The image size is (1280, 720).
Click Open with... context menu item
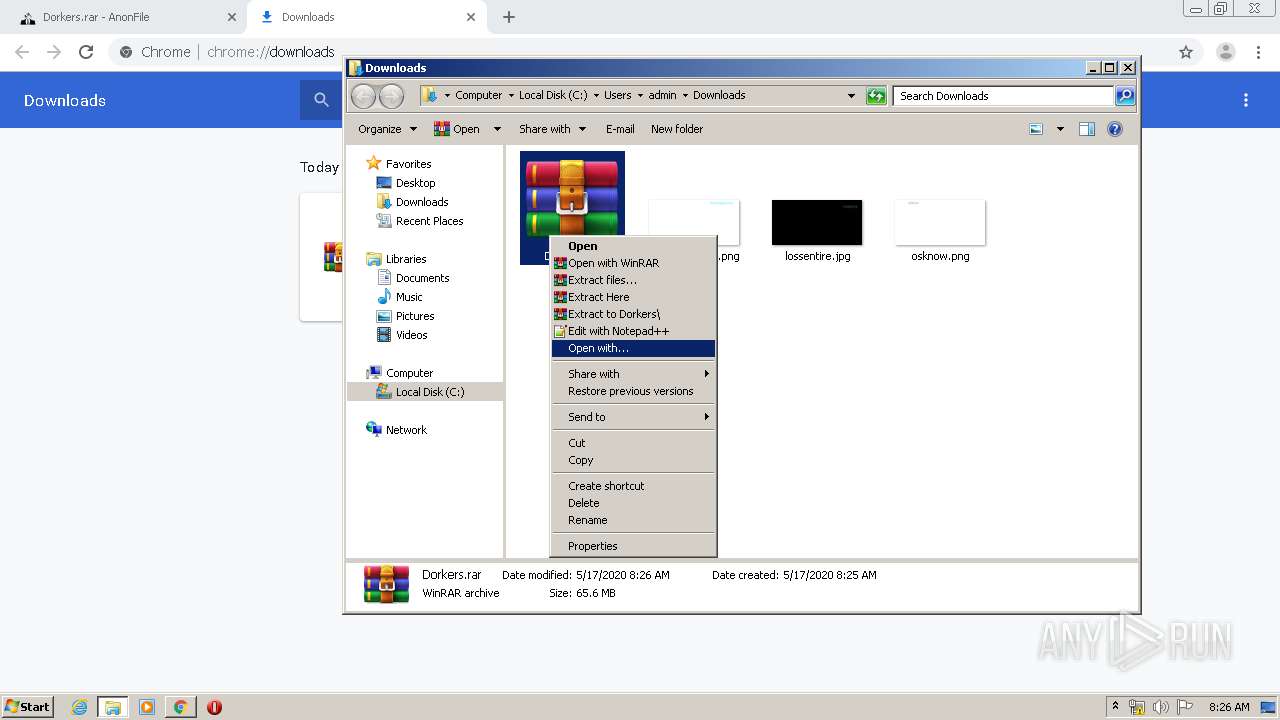[633, 348]
